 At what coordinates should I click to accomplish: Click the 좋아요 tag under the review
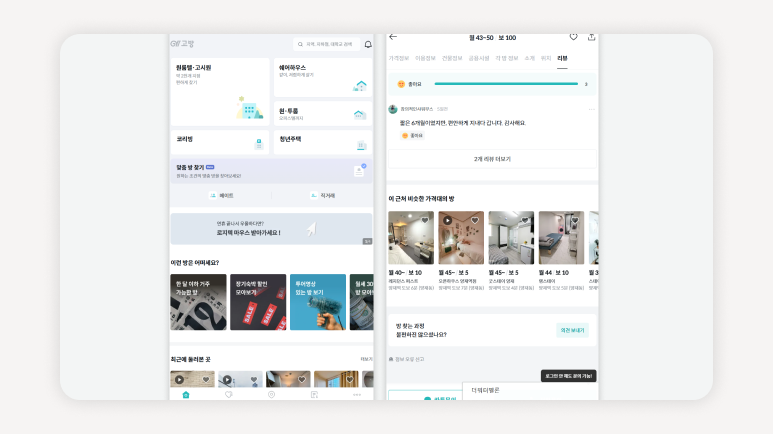tap(413, 136)
